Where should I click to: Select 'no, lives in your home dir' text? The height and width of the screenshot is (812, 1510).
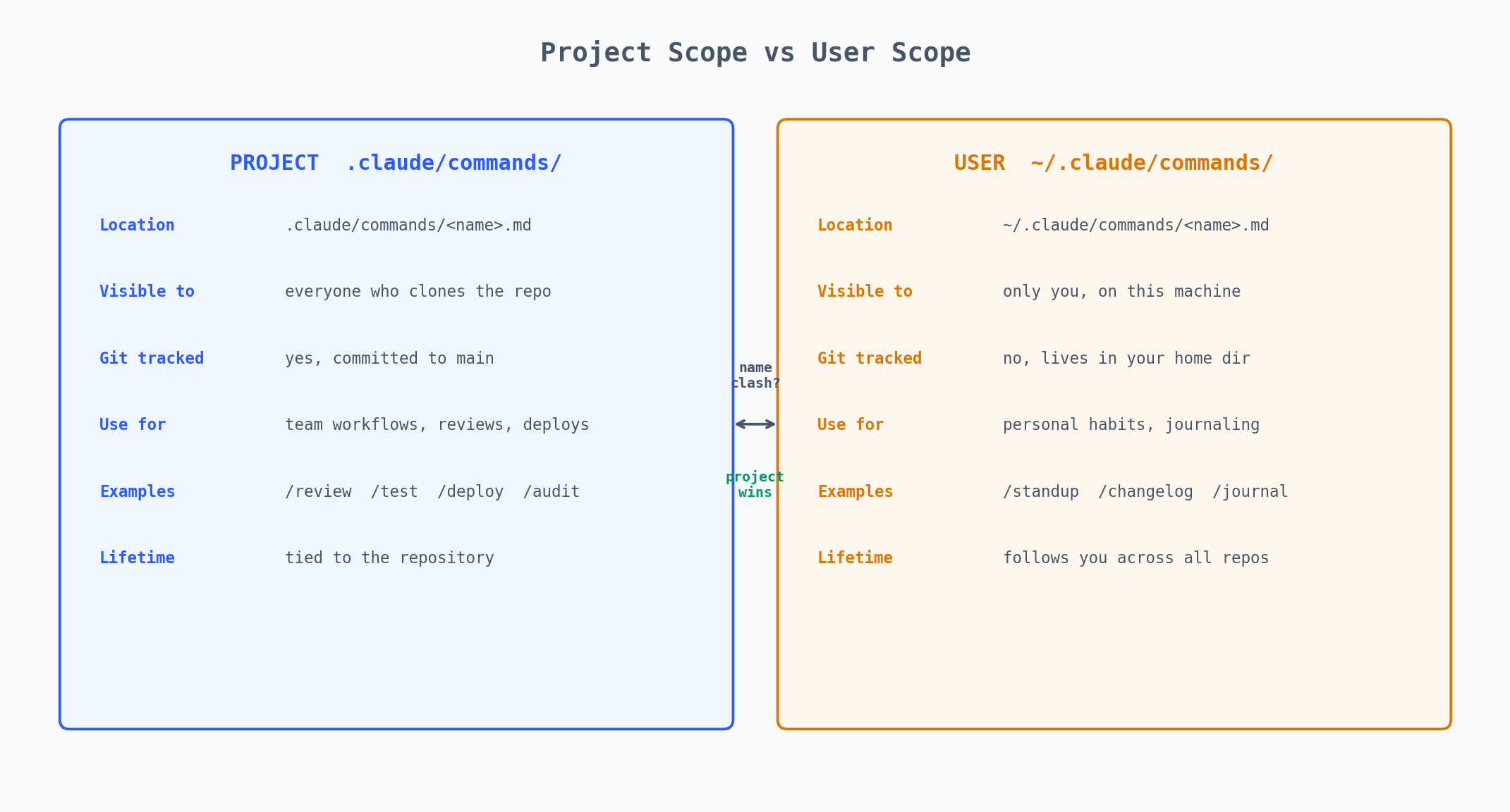click(1126, 359)
